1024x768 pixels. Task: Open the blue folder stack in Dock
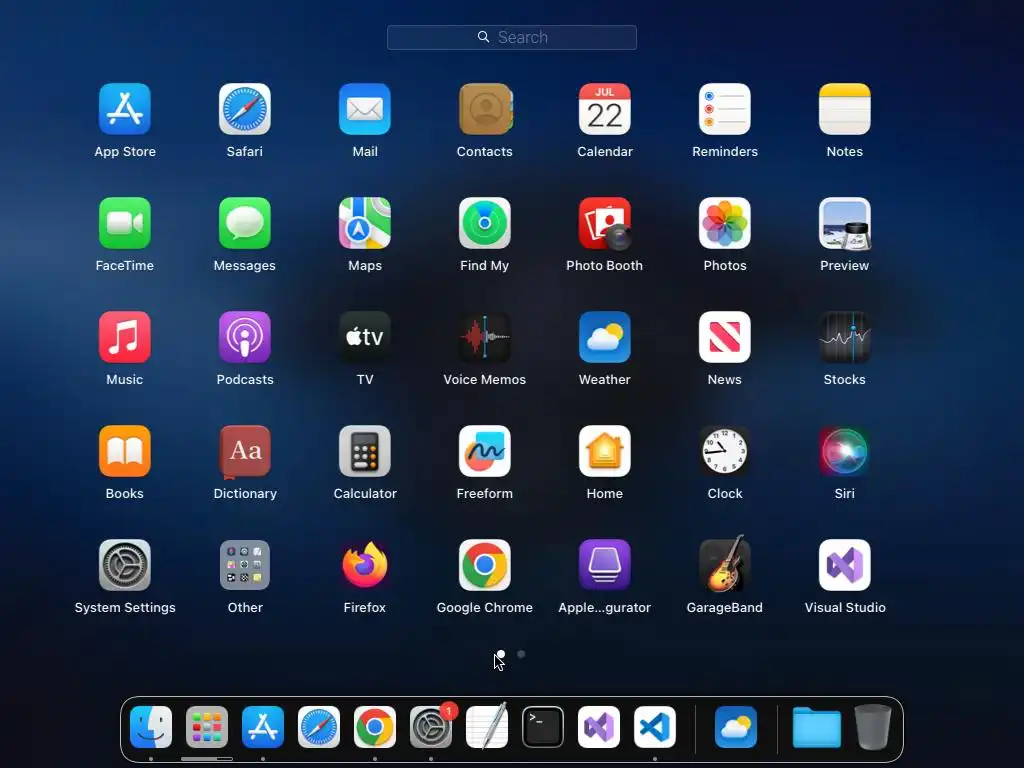click(816, 728)
